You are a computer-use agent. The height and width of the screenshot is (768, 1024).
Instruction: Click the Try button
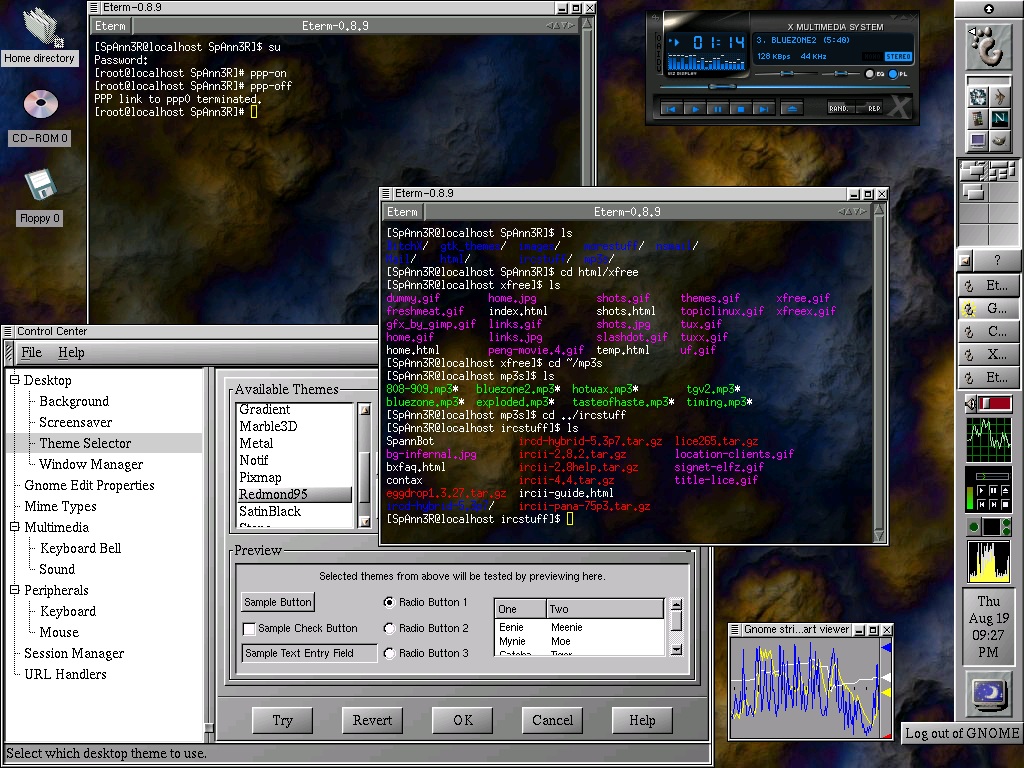coord(282,720)
